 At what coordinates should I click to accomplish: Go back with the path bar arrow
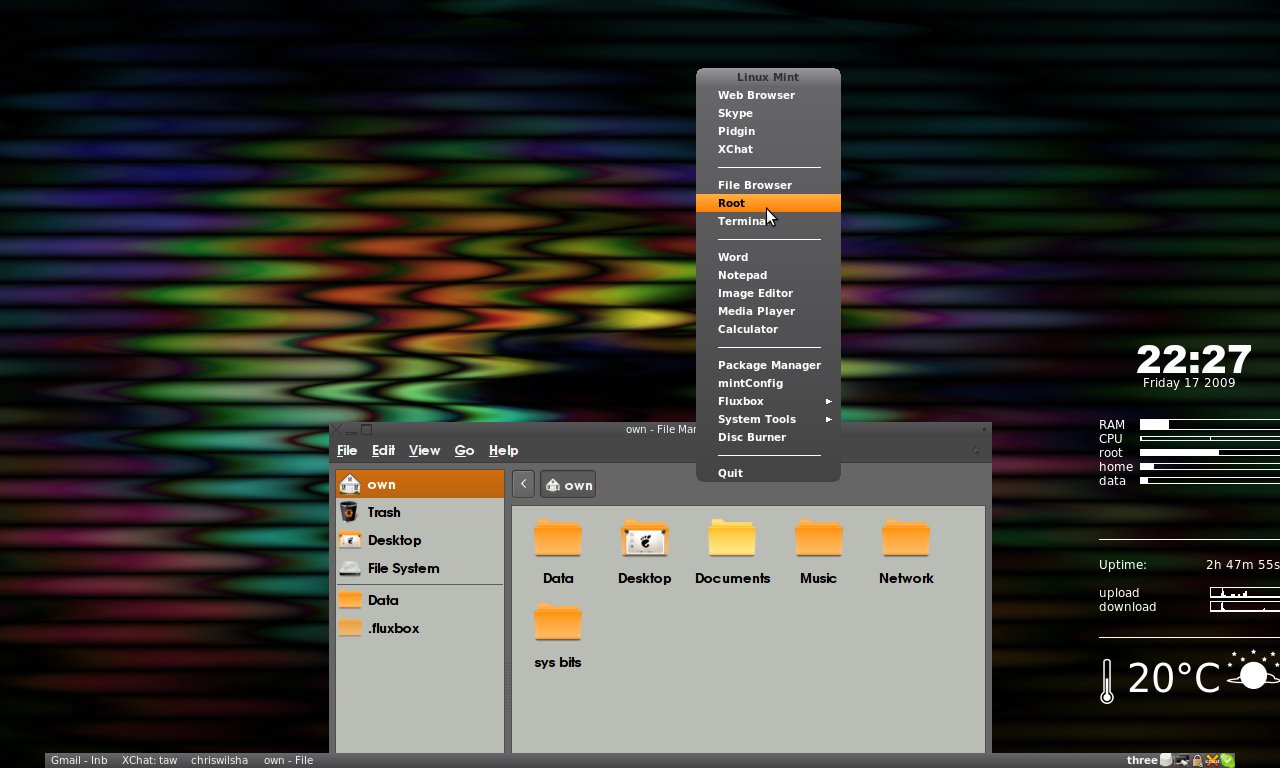(x=523, y=484)
